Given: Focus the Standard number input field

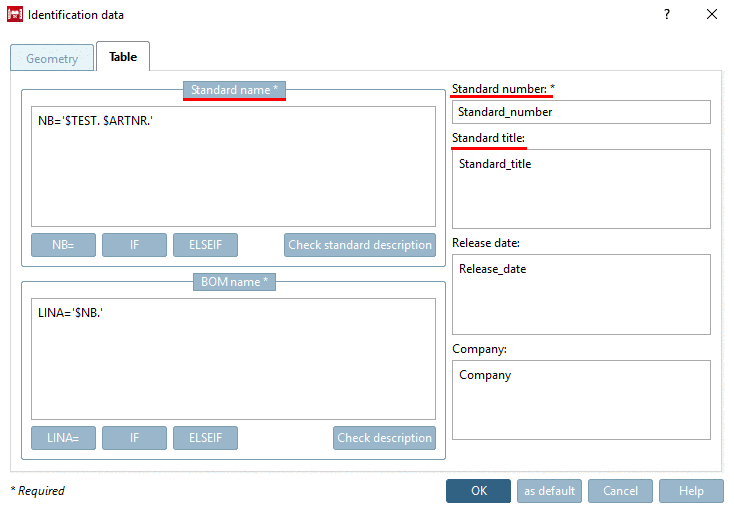Looking at the screenshot, I should pyautogui.click(x=581, y=112).
